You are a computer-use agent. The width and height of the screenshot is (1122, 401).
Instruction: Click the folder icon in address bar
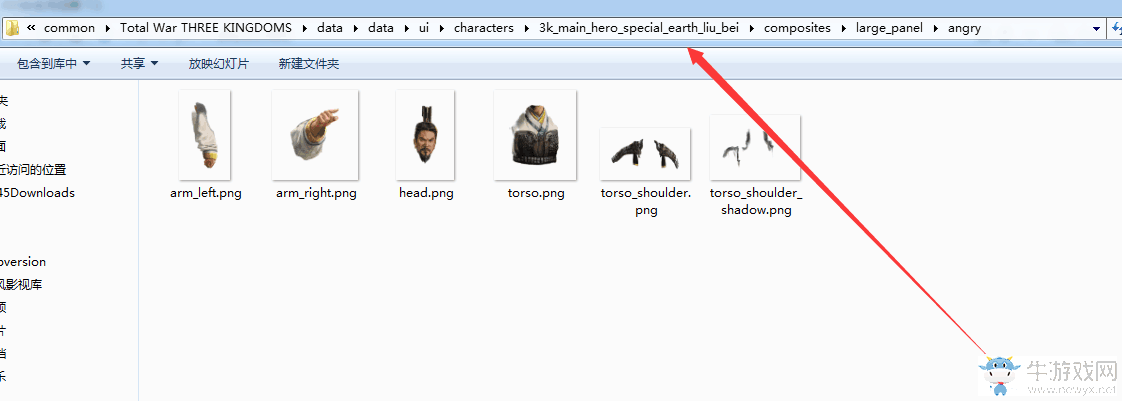pos(12,29)
